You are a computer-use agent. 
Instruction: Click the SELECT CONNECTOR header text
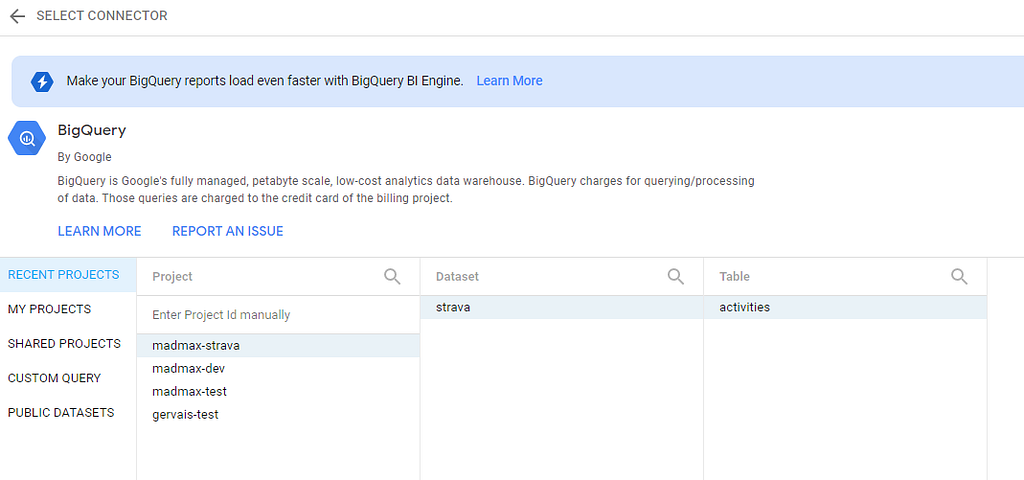tap(102, 16)
